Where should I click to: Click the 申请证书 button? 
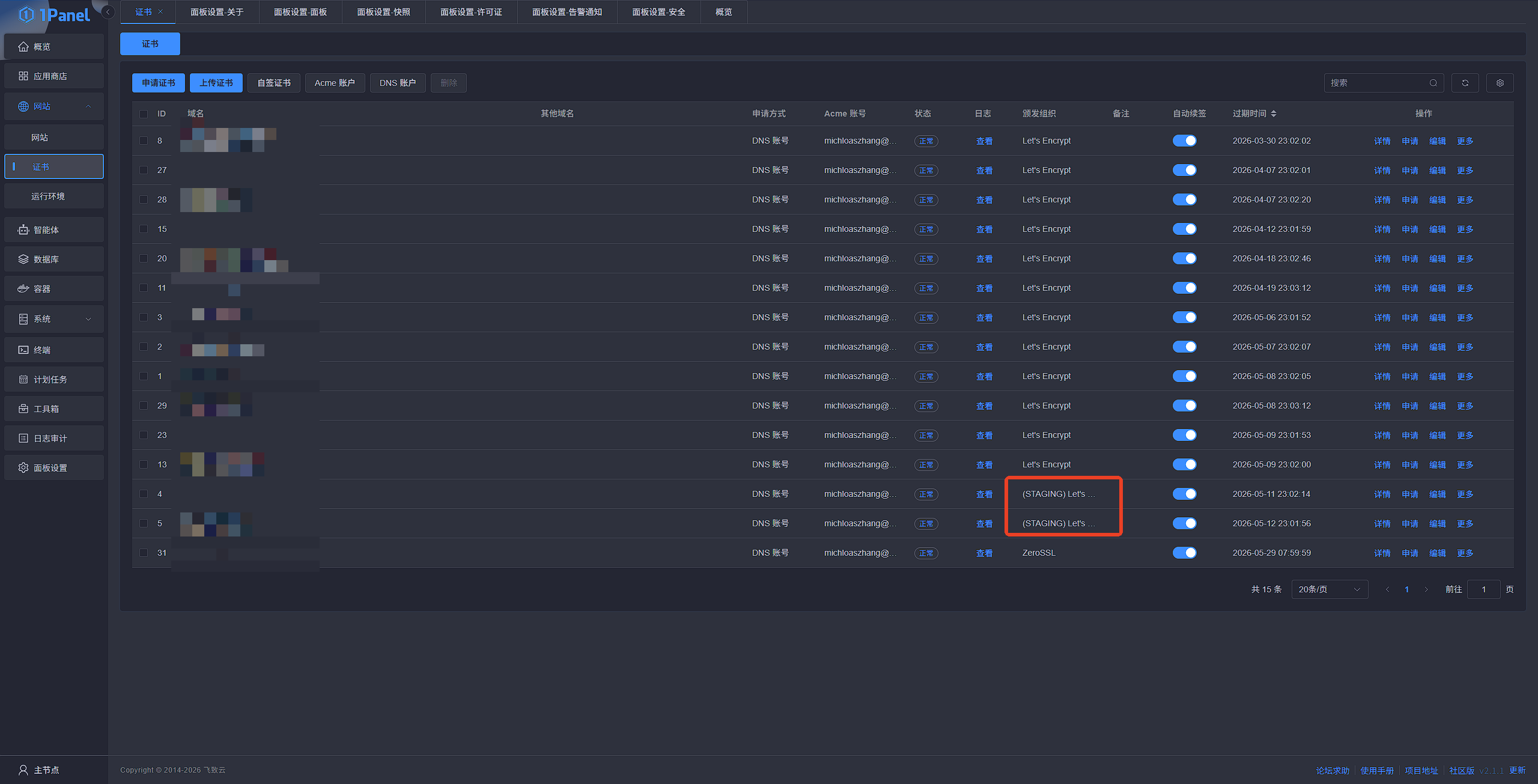pos(159,83)
